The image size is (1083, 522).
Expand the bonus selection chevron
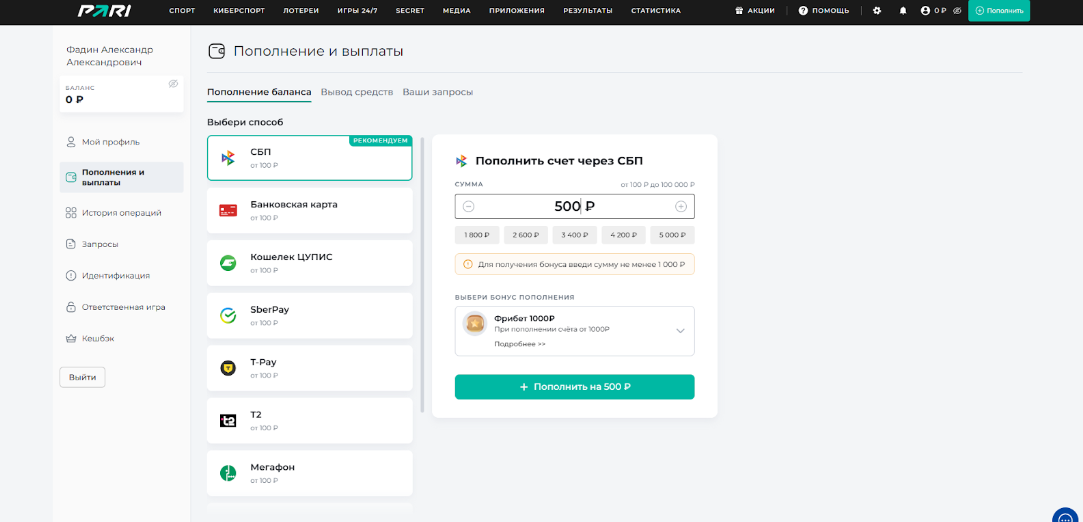point(680,331)
